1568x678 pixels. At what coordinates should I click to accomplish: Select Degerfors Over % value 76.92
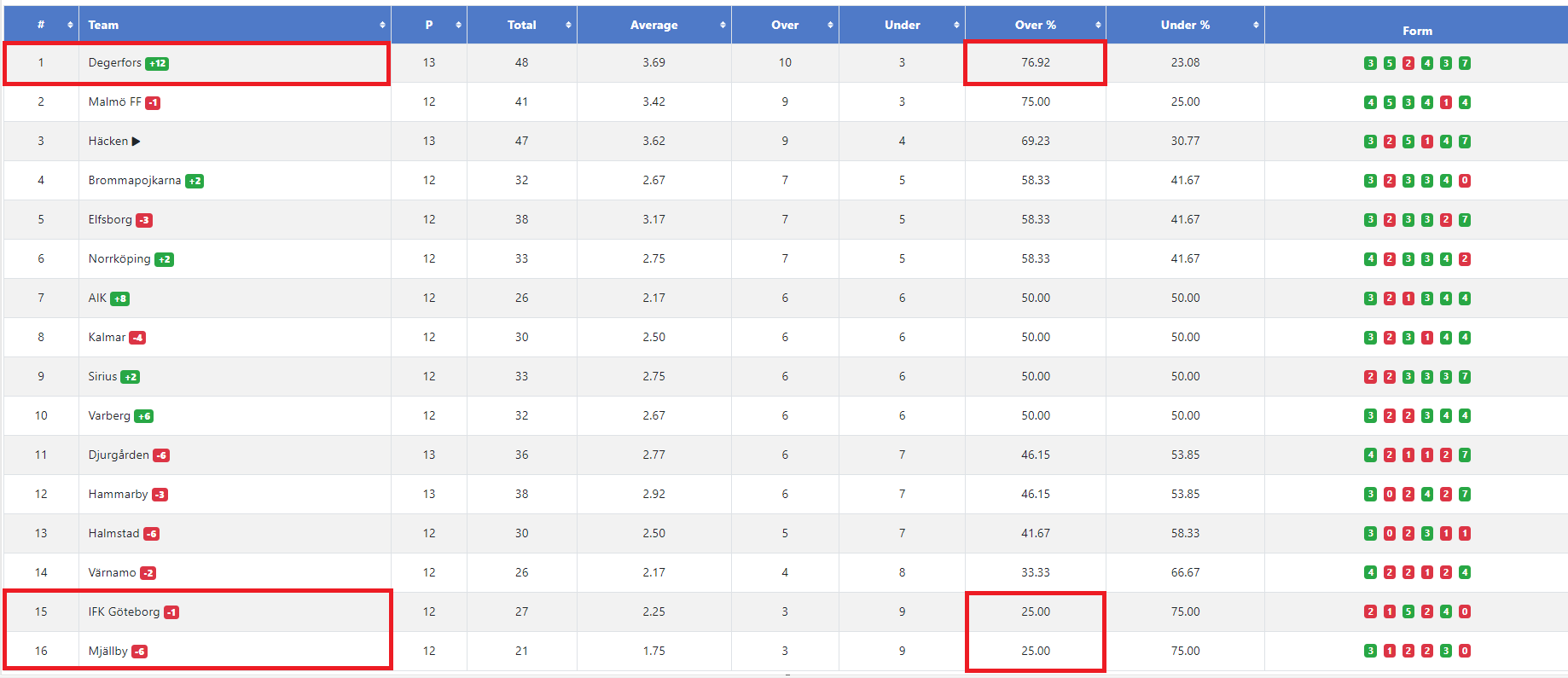pos(1035,62)
